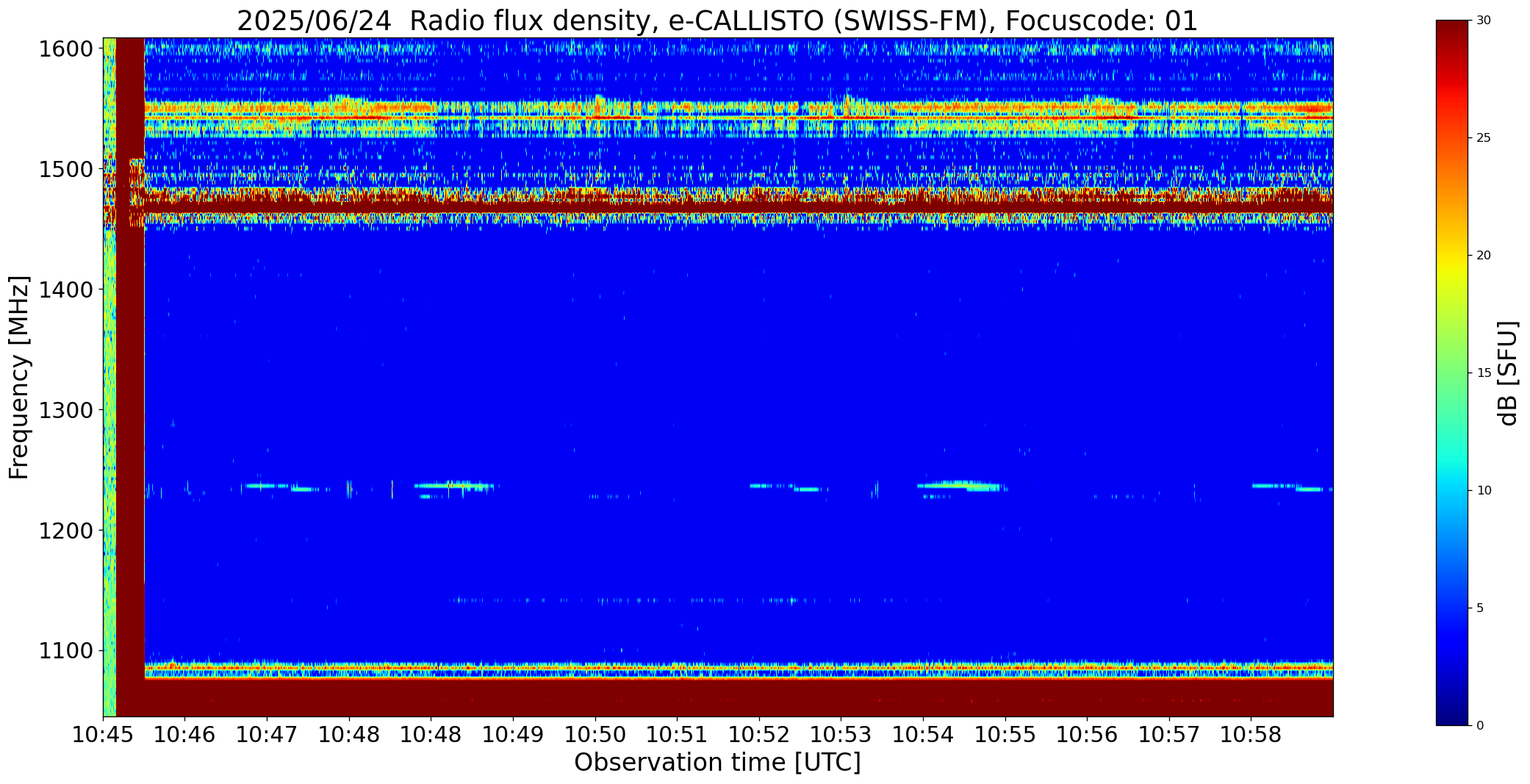Click the 10:47 time tick label
Viewport: 1530px width, 784px height.
tap(267, 734)
